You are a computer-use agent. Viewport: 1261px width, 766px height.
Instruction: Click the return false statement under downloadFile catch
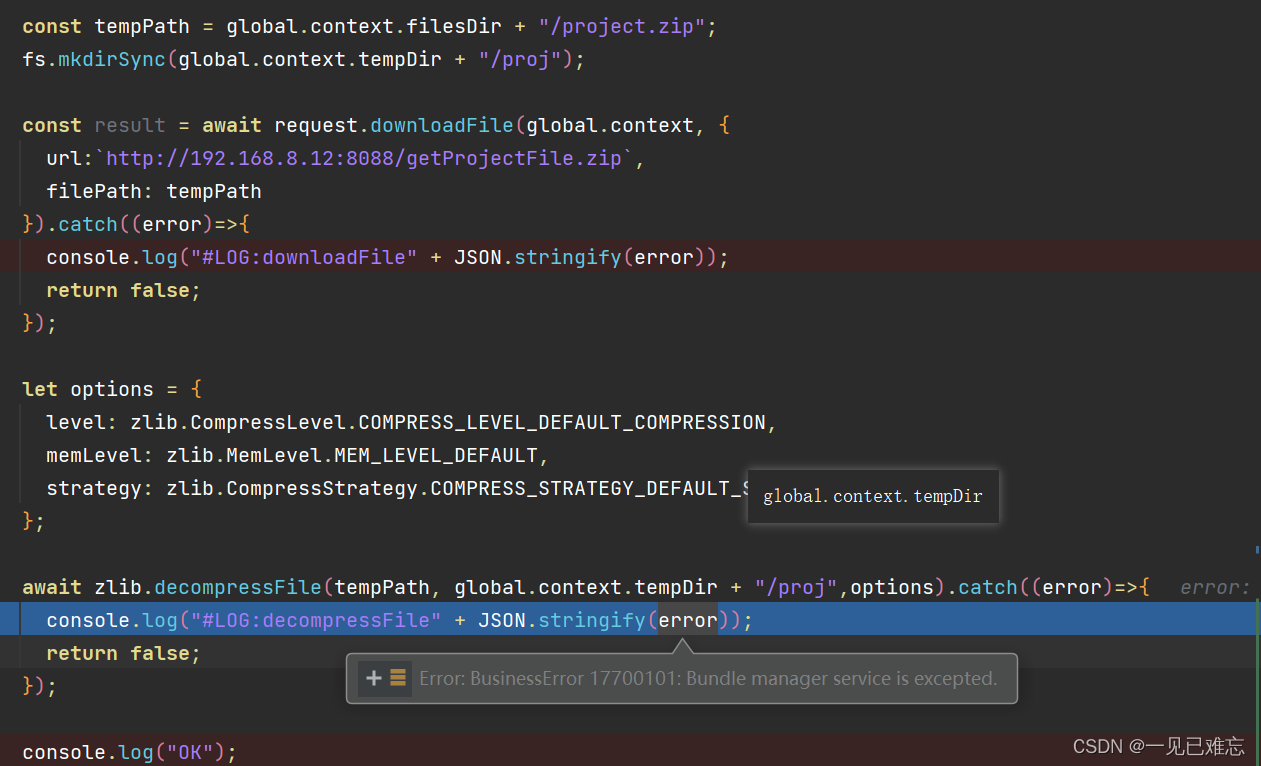(121, 290)
